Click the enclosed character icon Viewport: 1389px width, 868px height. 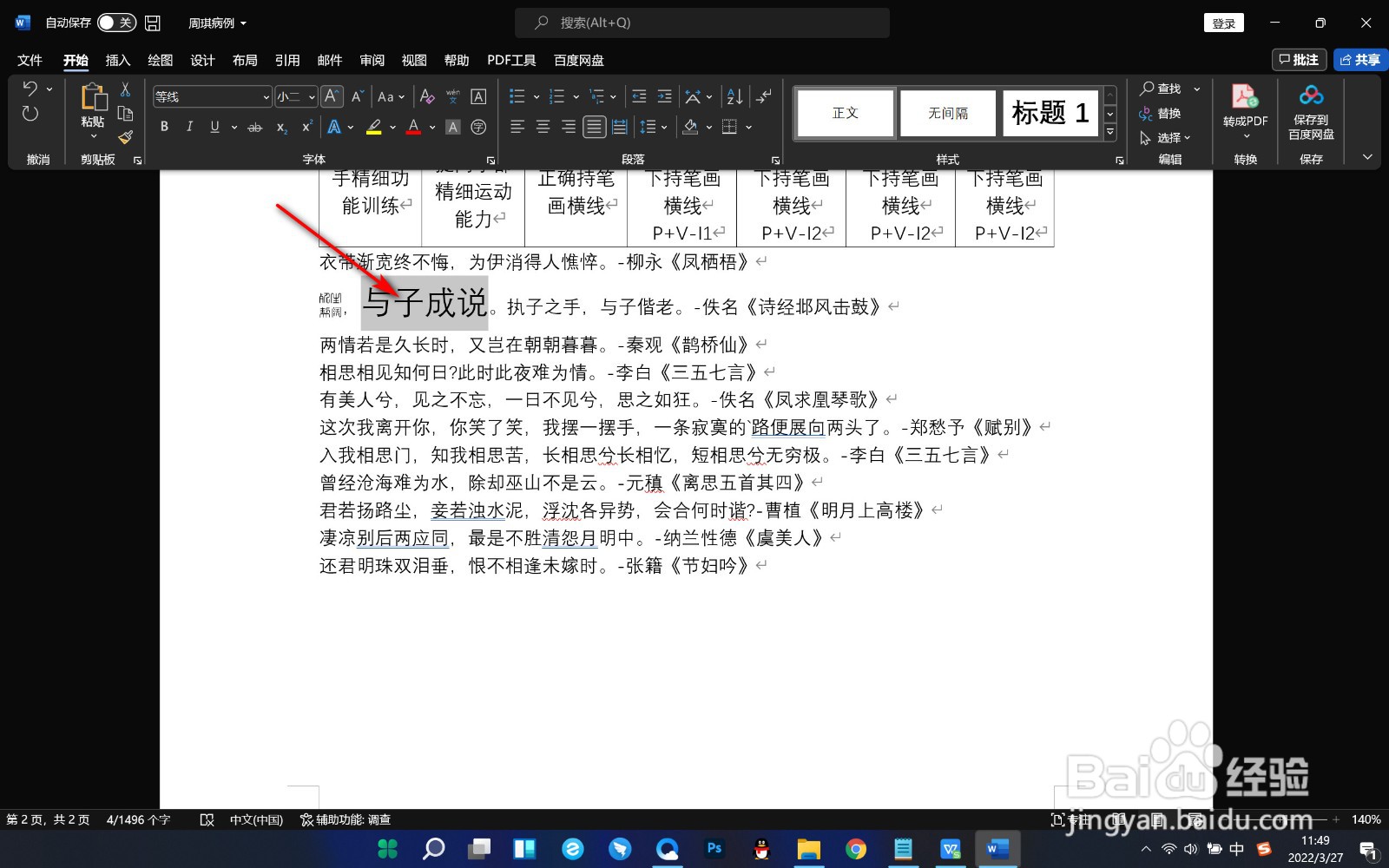point(478,127)
